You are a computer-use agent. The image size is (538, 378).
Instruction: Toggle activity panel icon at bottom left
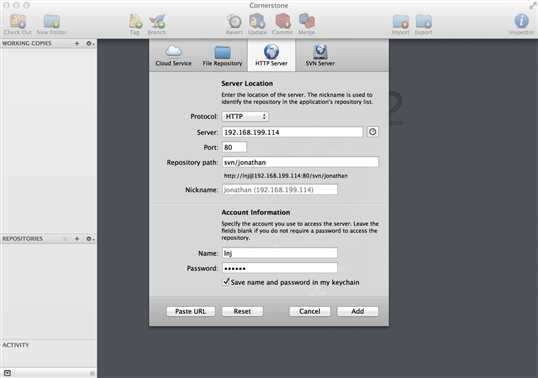8,373
